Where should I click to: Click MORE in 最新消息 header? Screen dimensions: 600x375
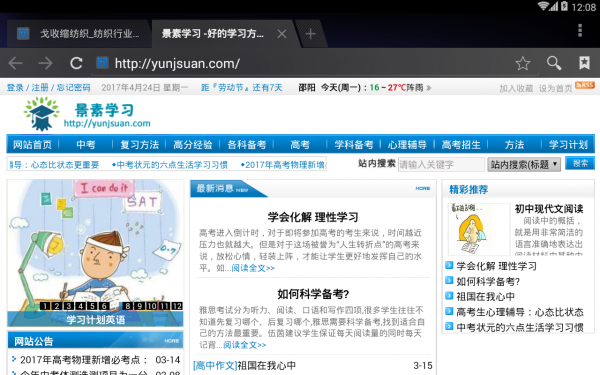(x=423, y=188)
